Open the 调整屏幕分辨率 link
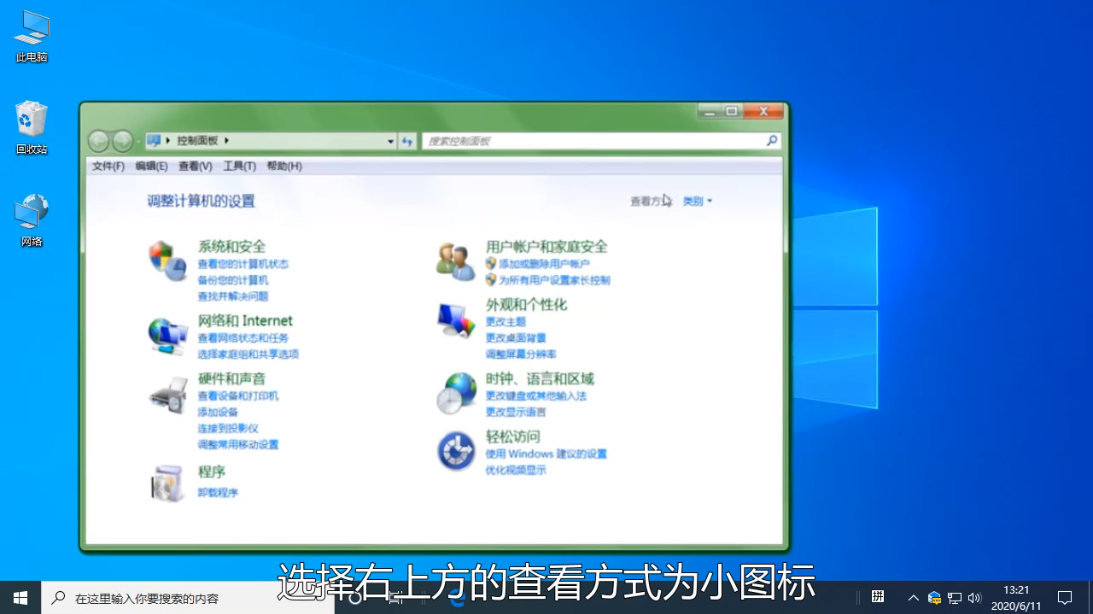Viewport: 1093px width, 614px height. tap(521, 354)
